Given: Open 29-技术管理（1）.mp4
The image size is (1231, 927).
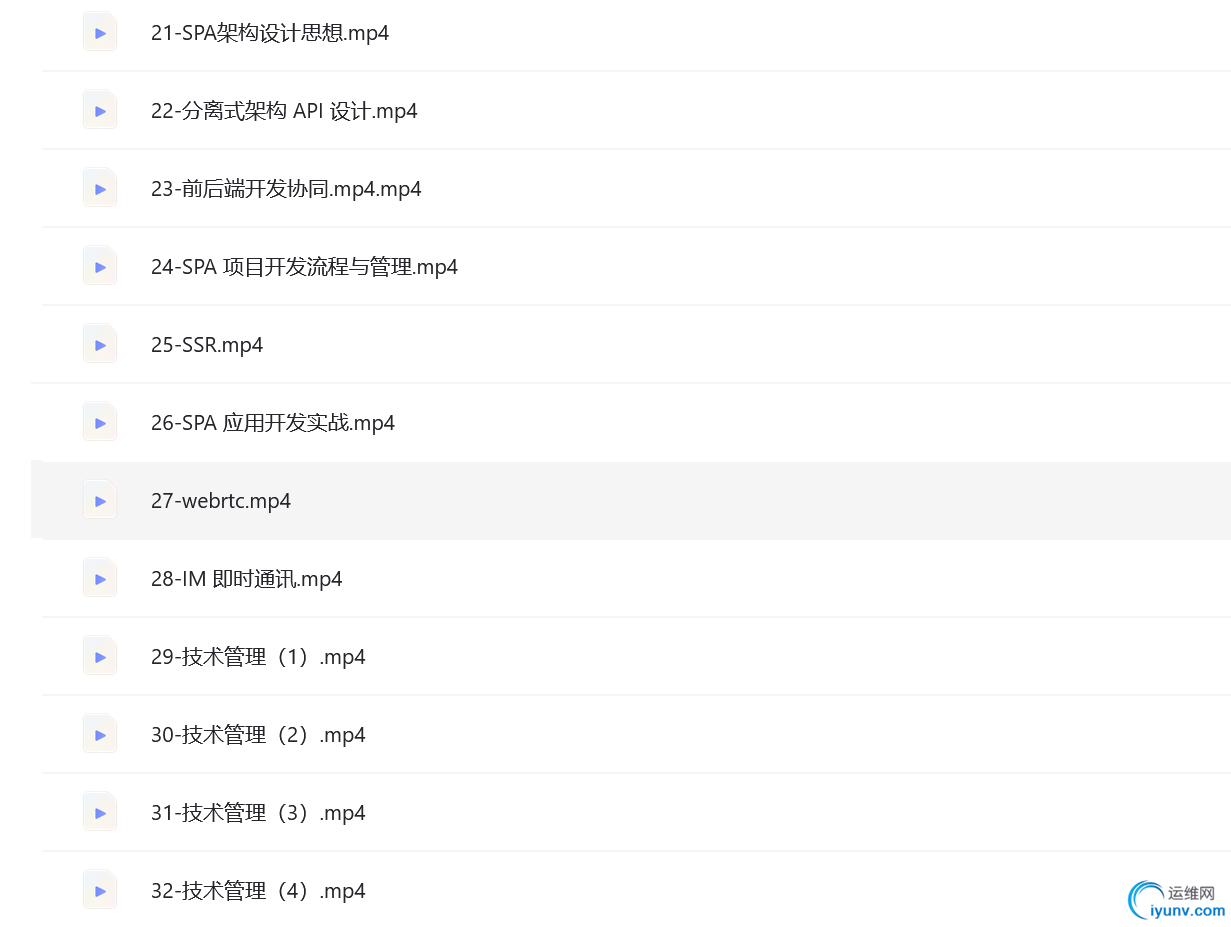Looking at the screenshot, I should click(258, 657).
